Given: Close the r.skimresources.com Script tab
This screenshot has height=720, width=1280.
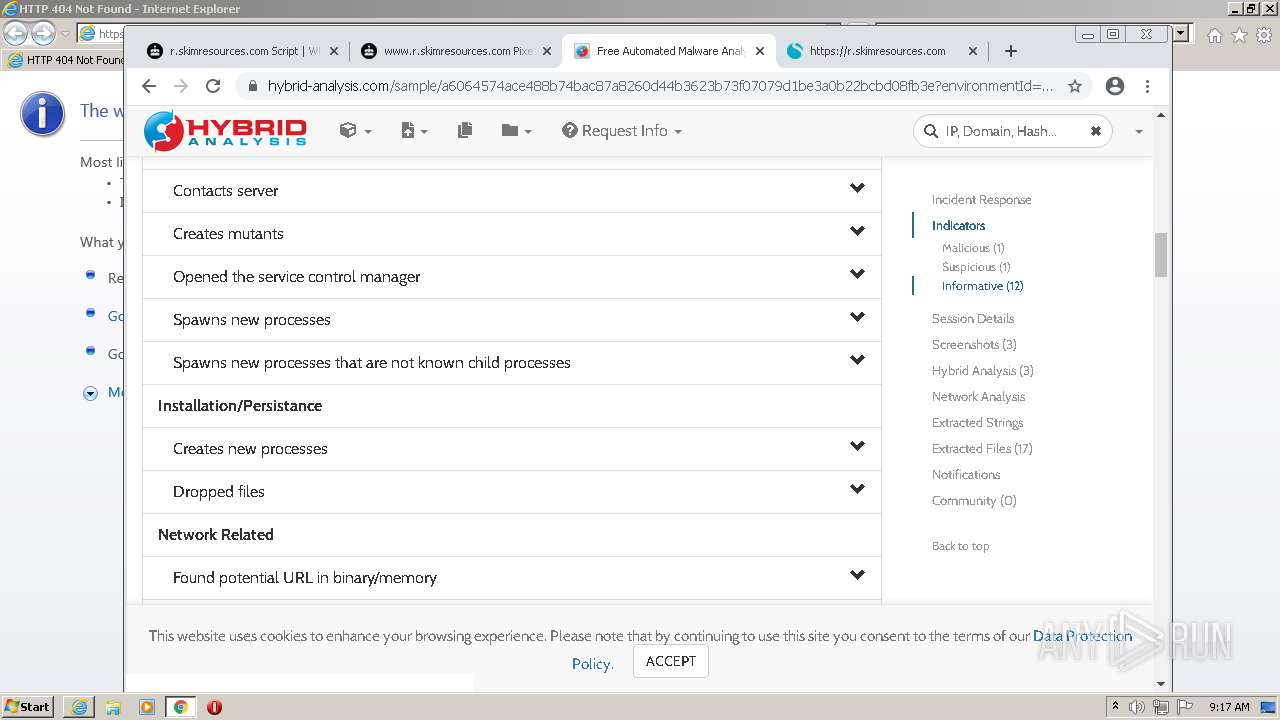Looking at the screenshot, I should tap(334, 51).
